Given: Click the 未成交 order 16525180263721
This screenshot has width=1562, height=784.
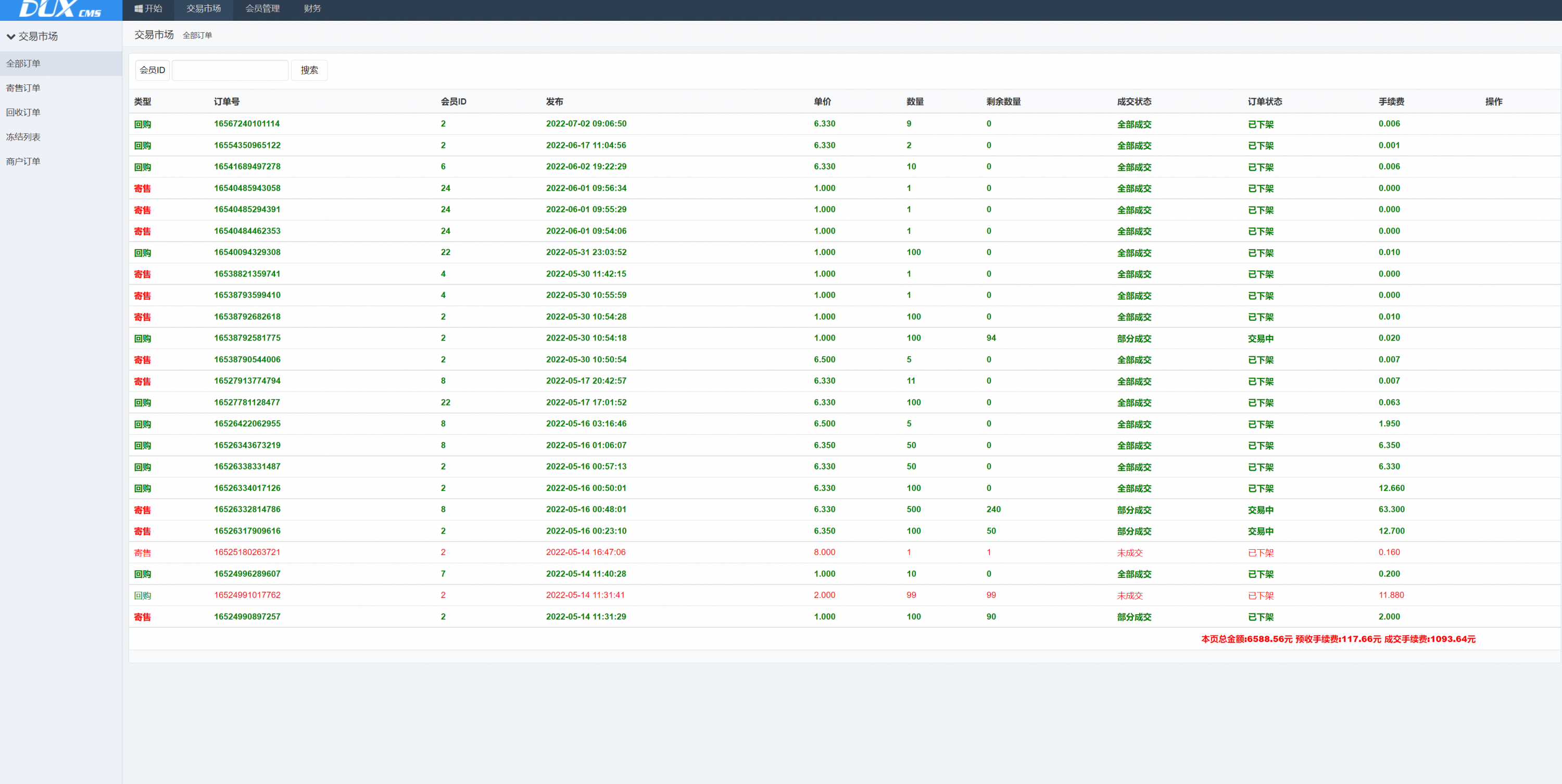Looking at the screenshot, I should (247, 552).
